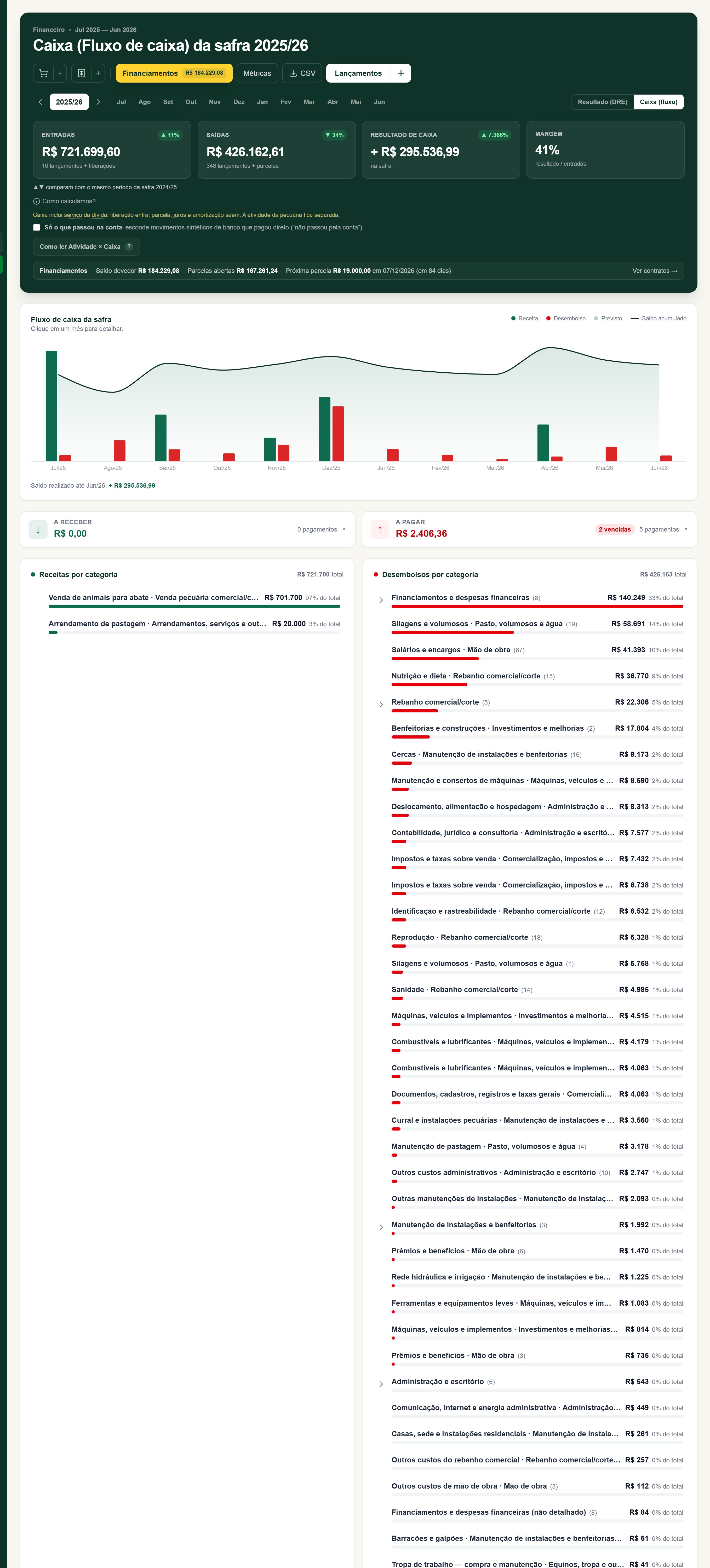
Task: Click the A Receber down arrow icon
Action: click(x=38, y=529)
